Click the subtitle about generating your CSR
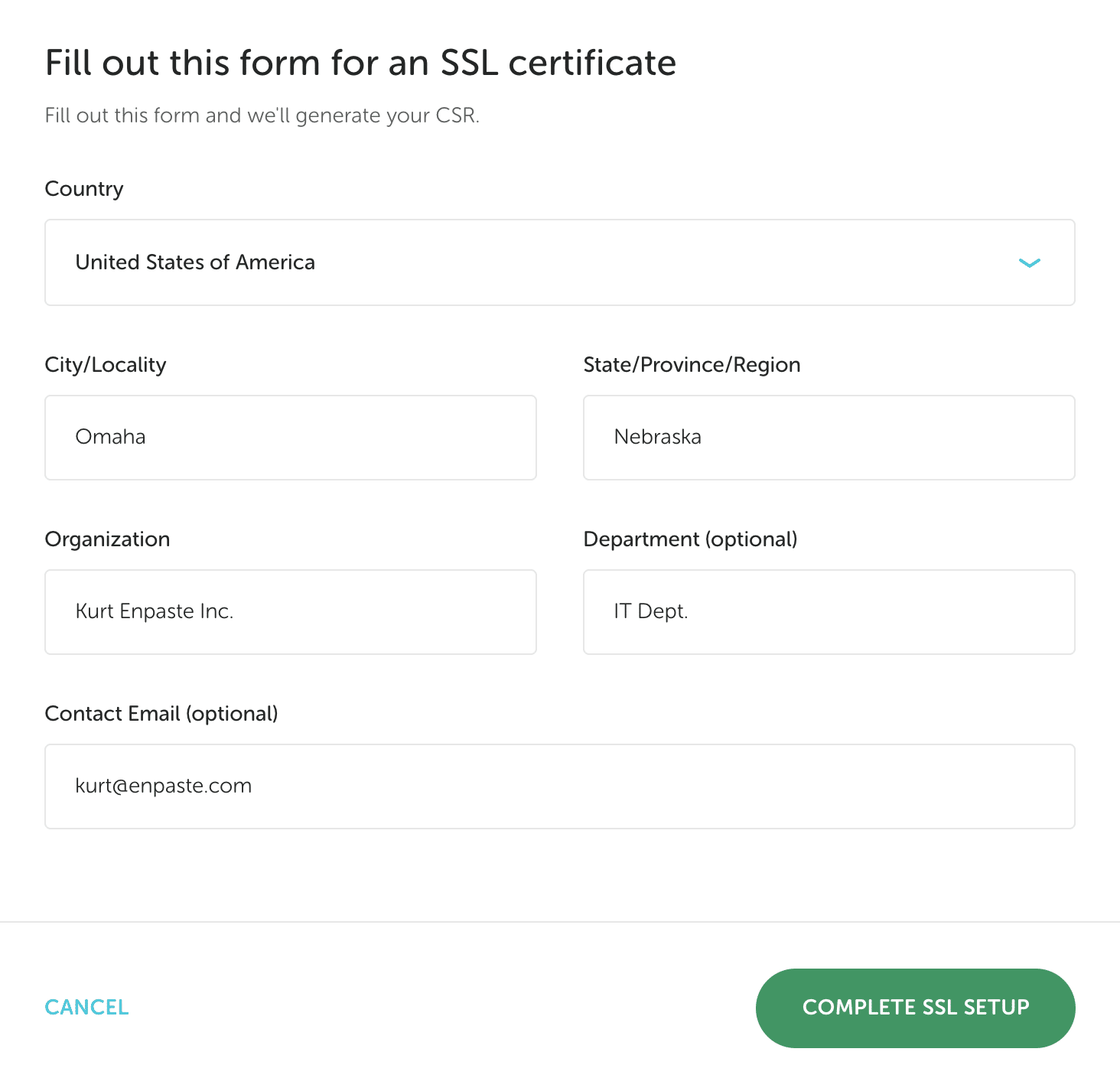 tap(262, 116)
